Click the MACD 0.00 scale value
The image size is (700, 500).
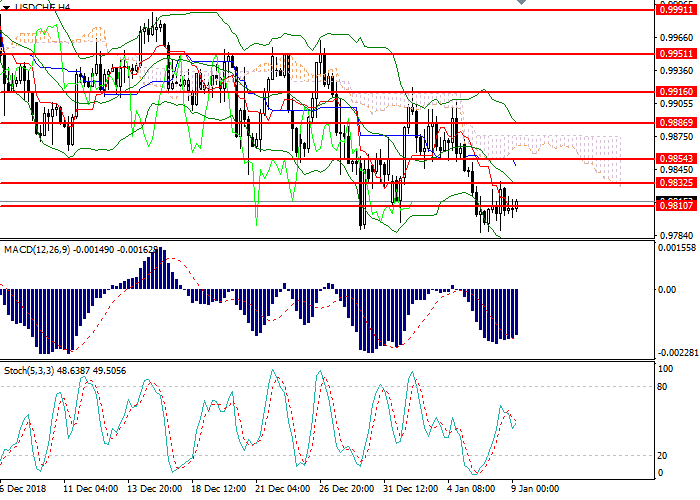tap(665, 290)
